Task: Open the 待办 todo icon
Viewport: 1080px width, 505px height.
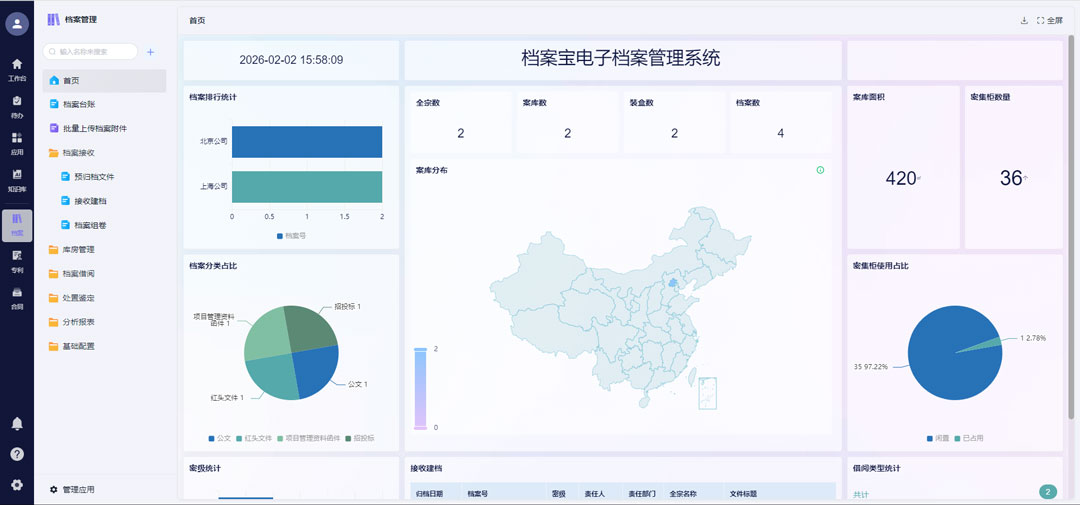Action: pos(16,105)
